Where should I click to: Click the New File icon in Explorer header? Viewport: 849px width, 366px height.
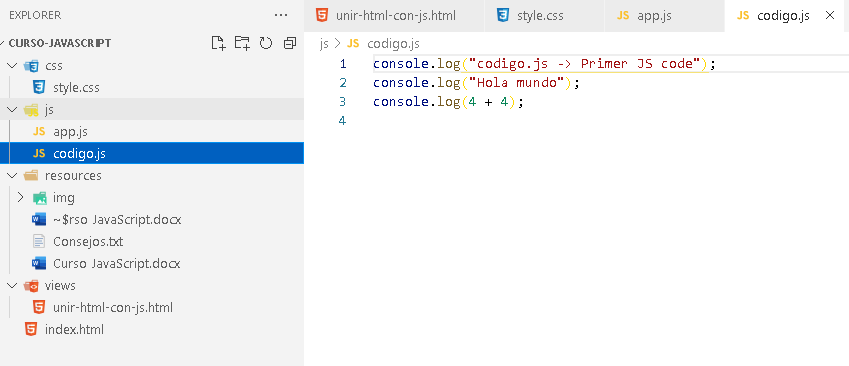pos(218,43)
